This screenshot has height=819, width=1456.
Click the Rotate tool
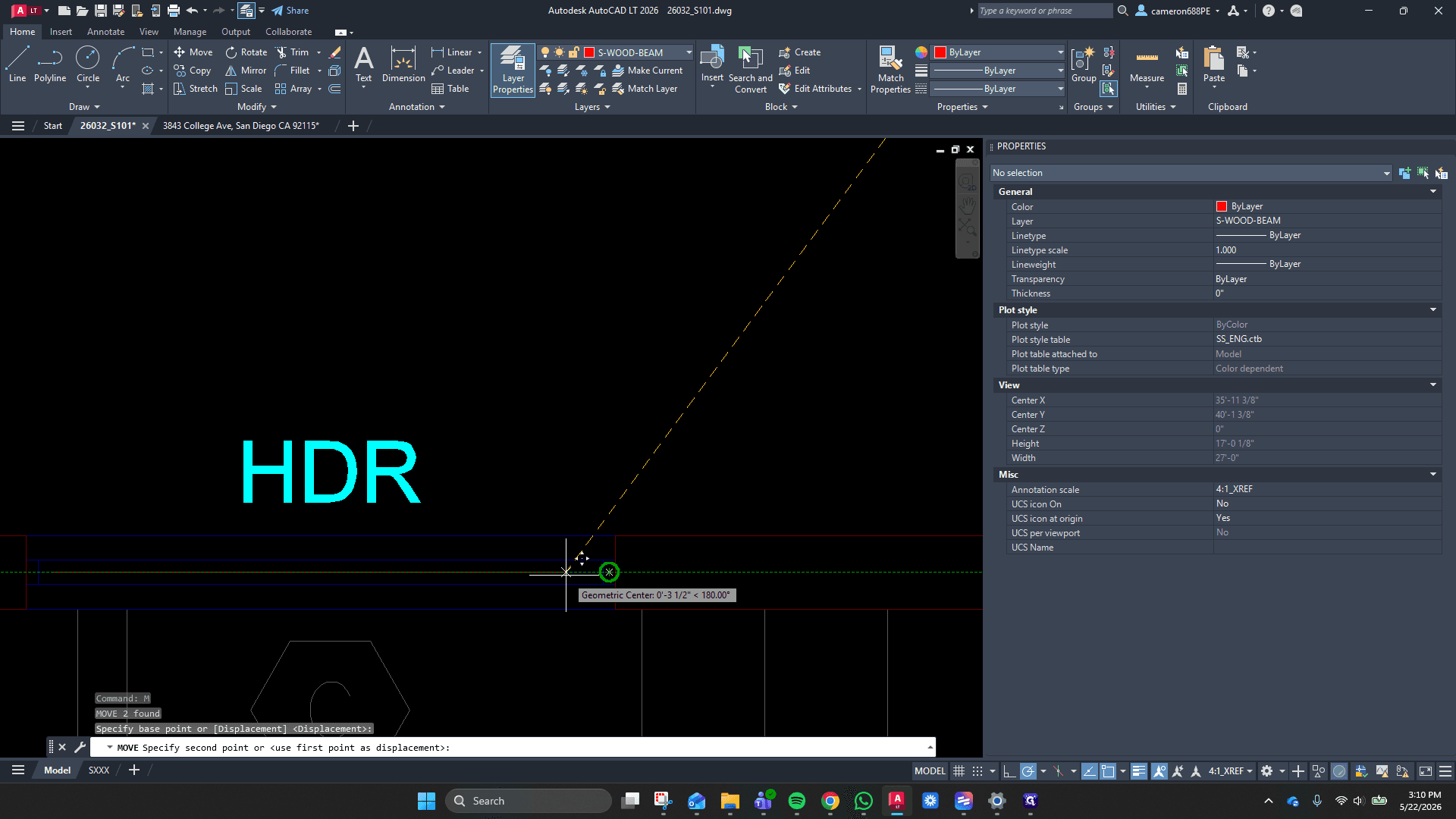tap(246, 52)
